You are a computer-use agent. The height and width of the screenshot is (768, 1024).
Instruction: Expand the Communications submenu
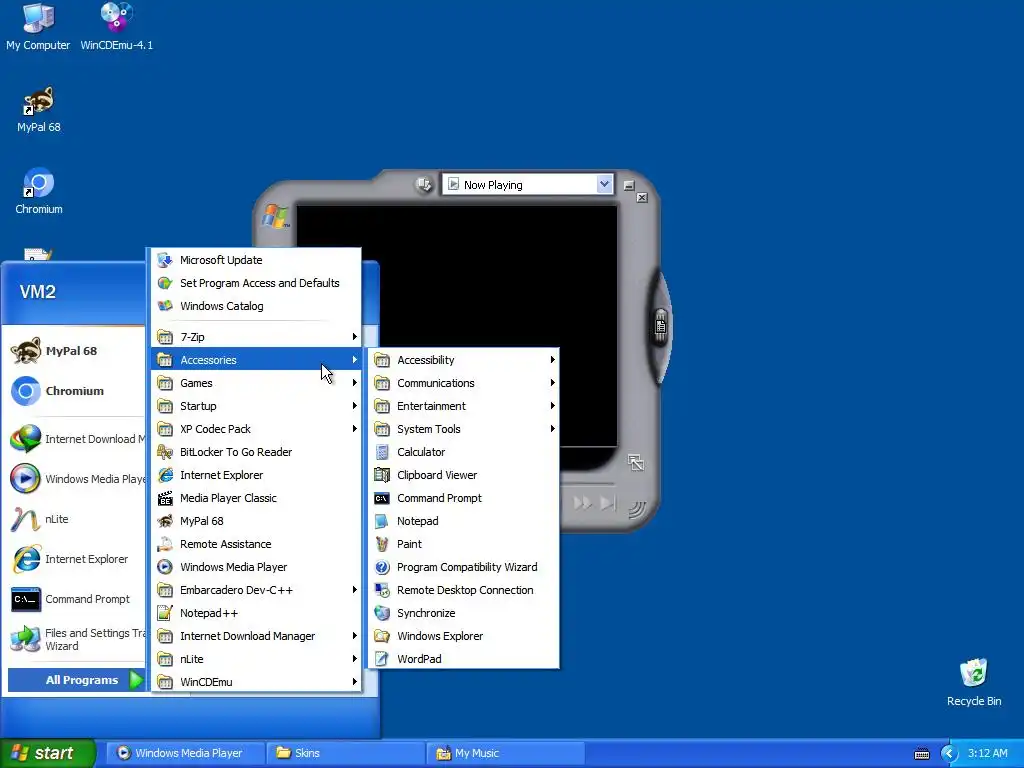(464, 383)
